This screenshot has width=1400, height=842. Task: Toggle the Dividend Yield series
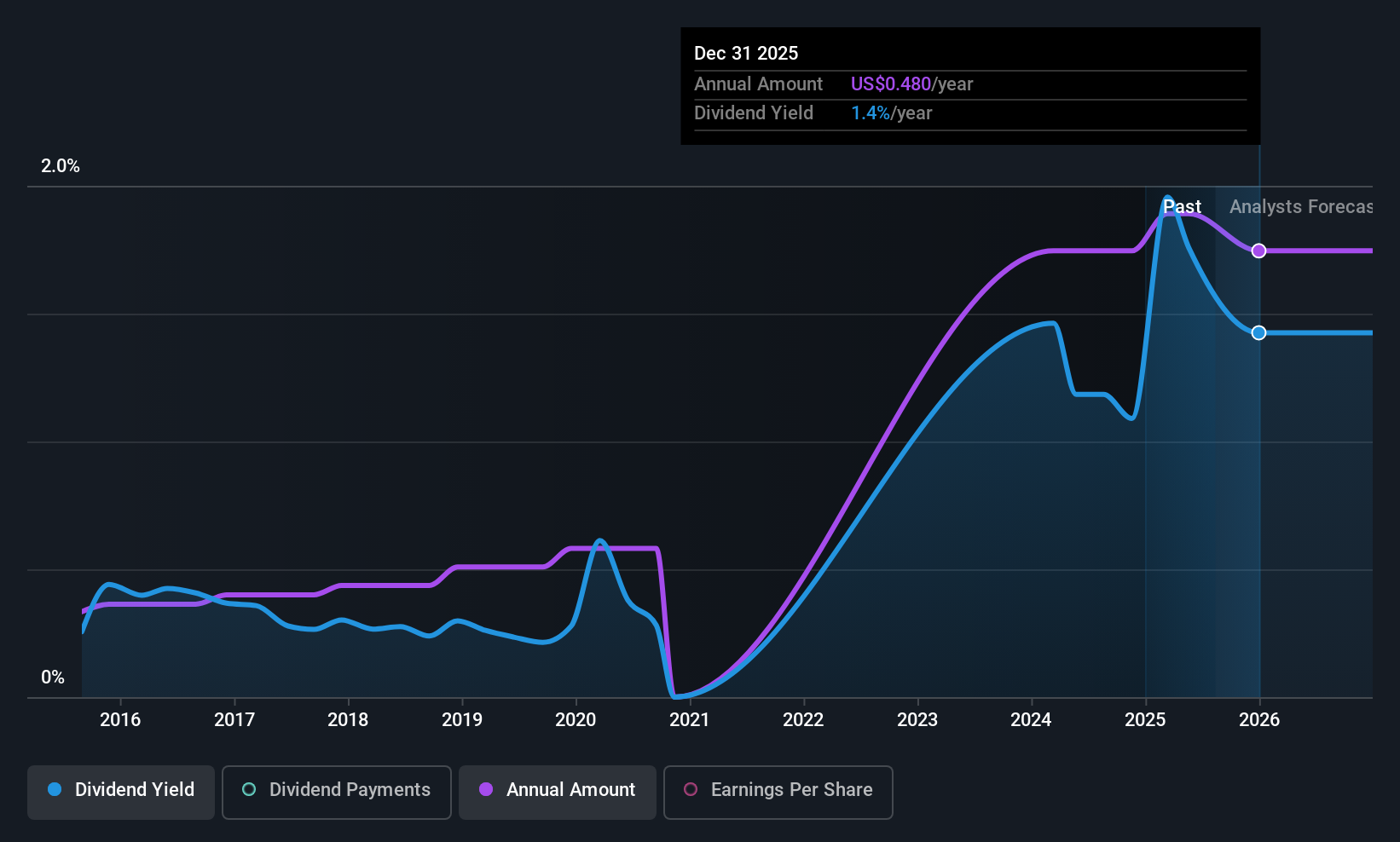point(121,793)
